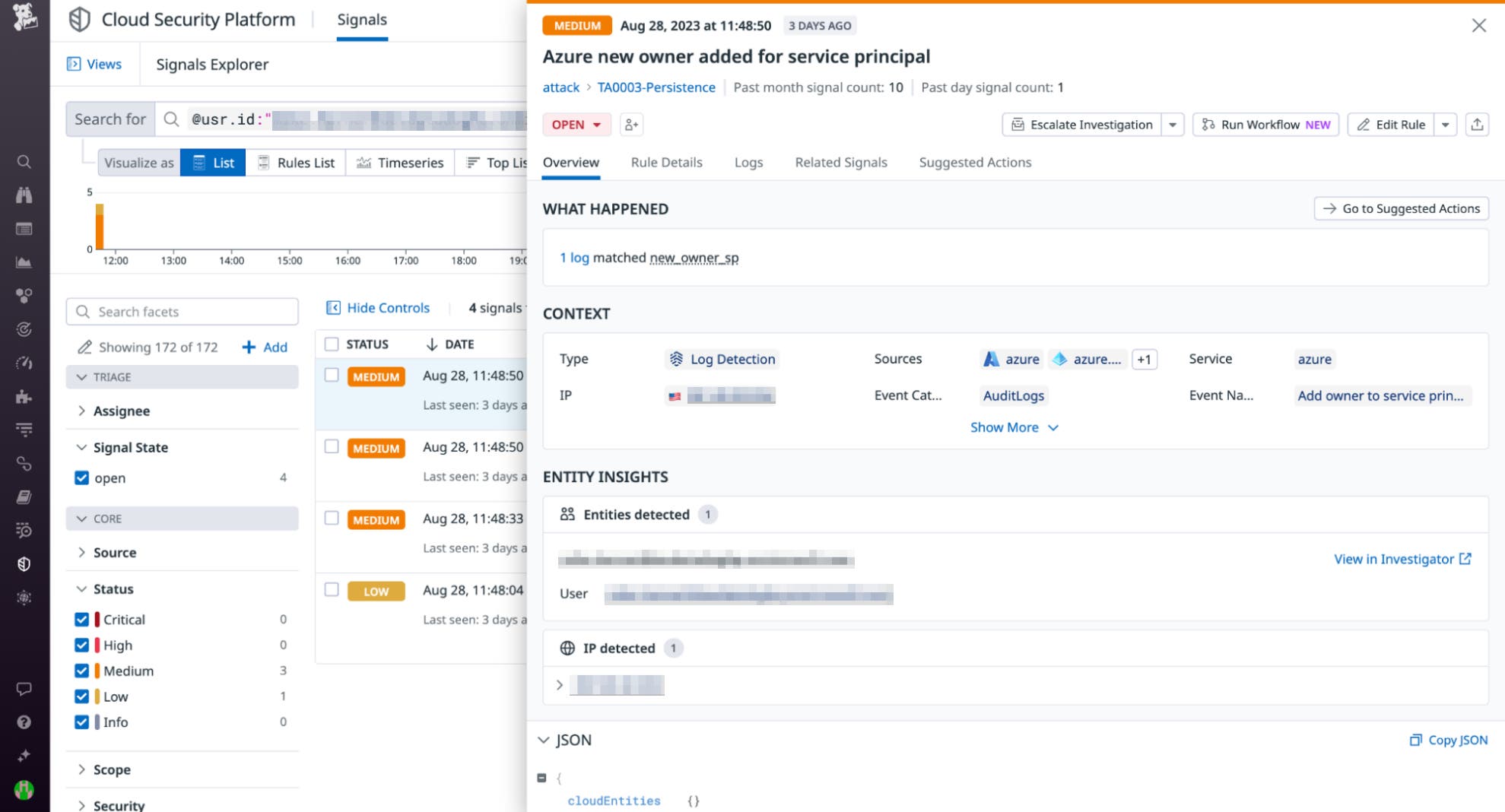Switch to the Rule Details tab
Image resolution: width=1505 pixels, height=812 pixels.
pyautogui.click(x=666, y=162)
